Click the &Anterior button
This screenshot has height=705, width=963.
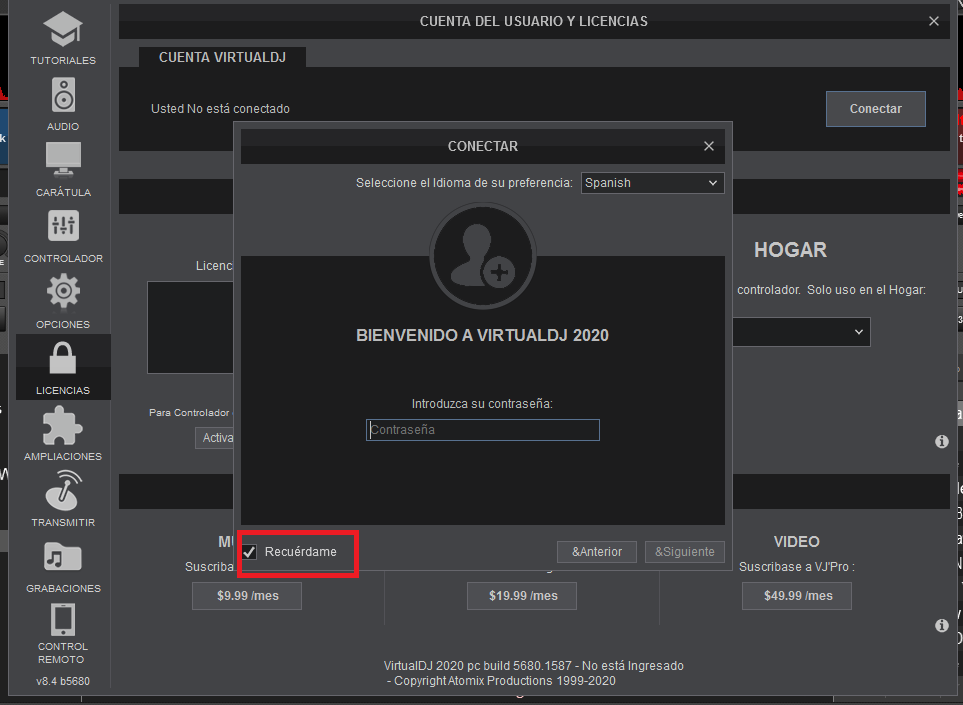click(596, 551)
